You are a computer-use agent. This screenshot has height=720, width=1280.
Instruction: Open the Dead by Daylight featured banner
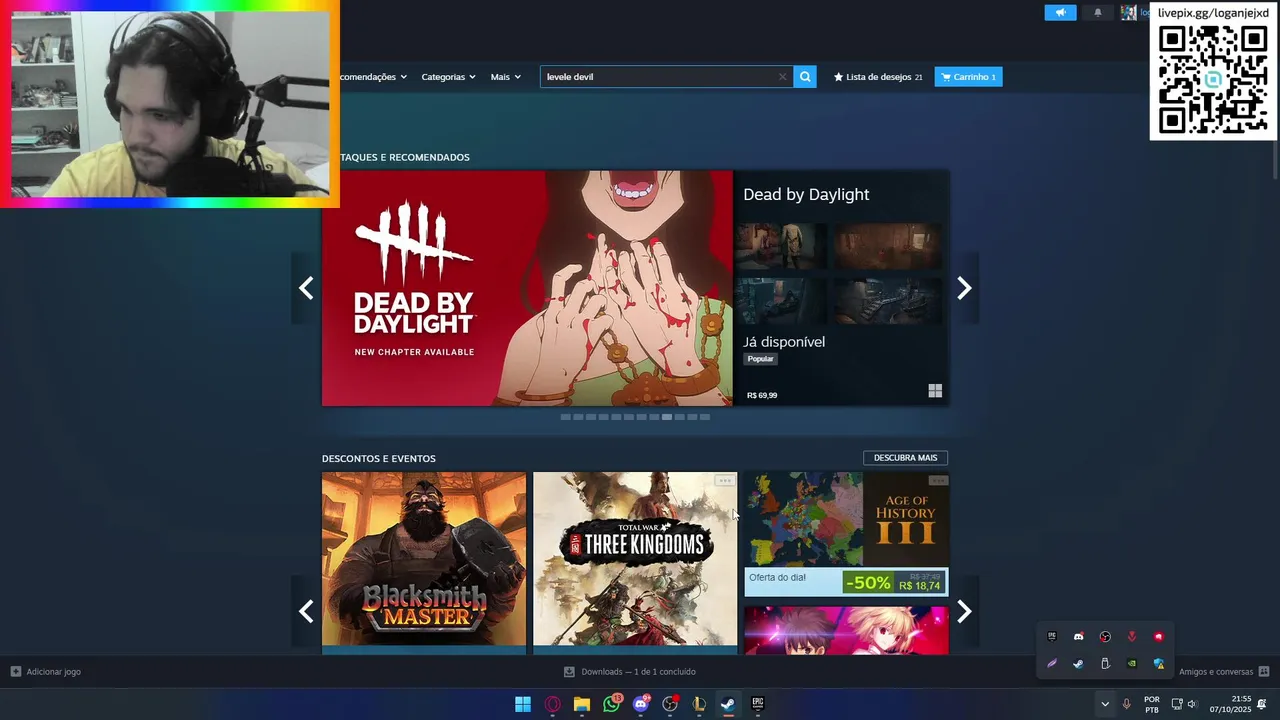pyautogui.click(x=527, y=288)
